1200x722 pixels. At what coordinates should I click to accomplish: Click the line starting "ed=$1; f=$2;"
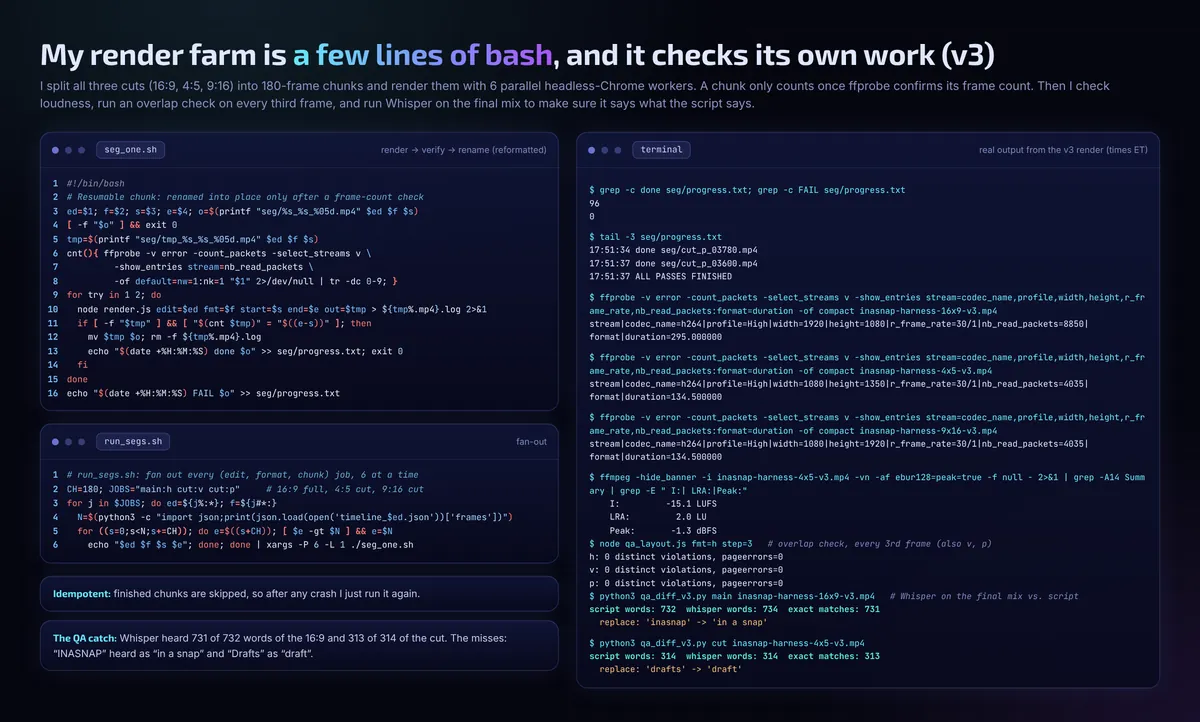click(x=242, y=211)
